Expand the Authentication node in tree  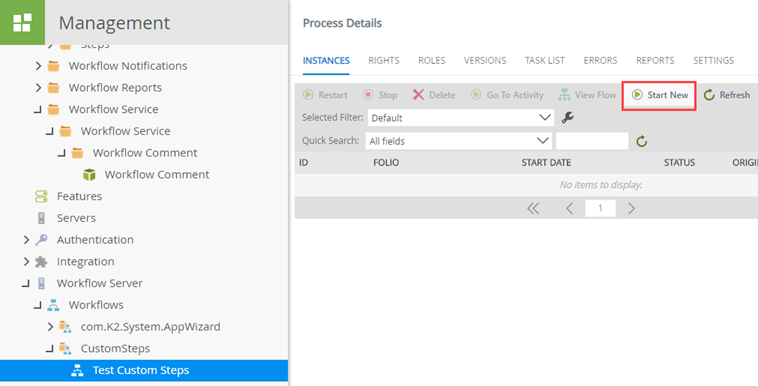pyautogui.click(x=27, y=240)
